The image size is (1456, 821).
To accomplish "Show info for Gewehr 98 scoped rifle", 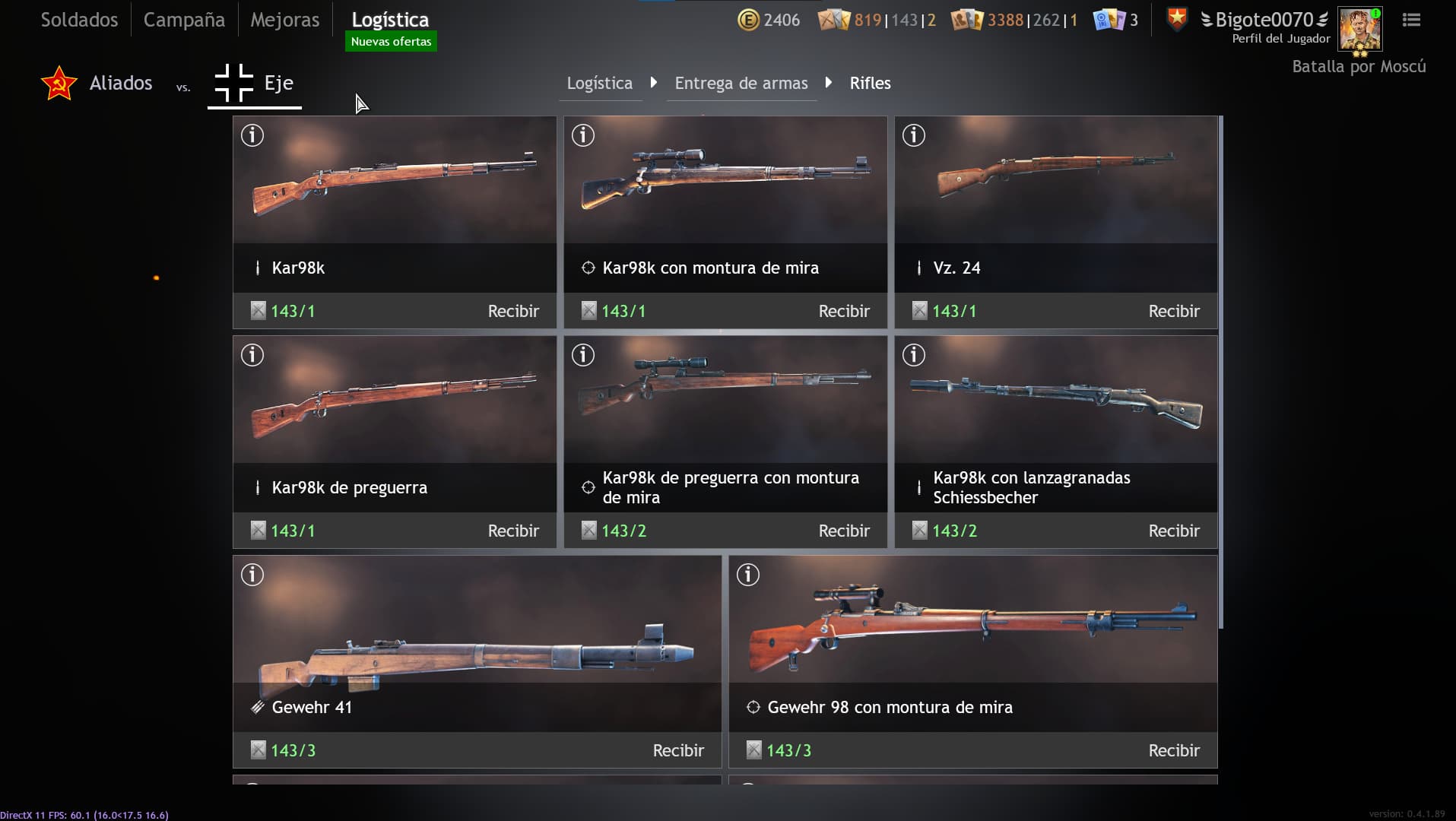I will click(748, 575).
